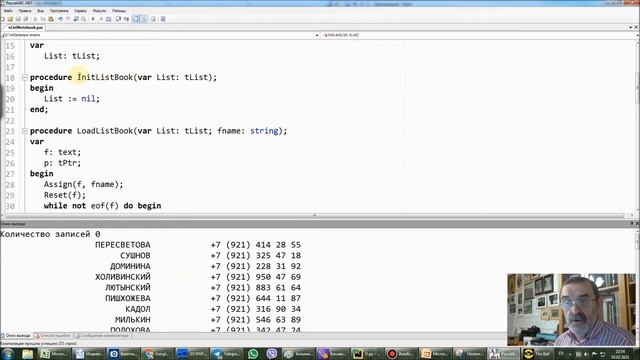Click the 'Reset(f);' line
The height and width of the screenshot is (360, 640).
coord(65,195)
